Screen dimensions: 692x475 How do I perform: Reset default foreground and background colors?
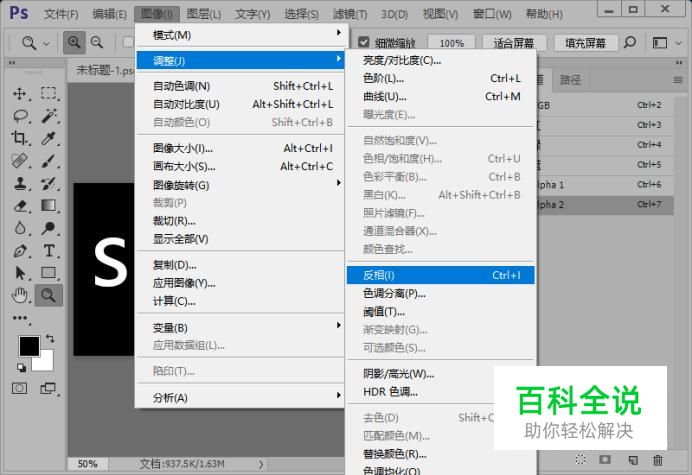[x=21, y=367]
